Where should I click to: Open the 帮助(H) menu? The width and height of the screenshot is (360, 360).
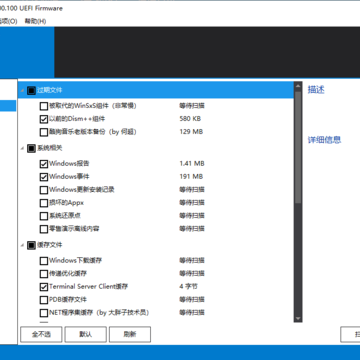click(x=35, y=21)
